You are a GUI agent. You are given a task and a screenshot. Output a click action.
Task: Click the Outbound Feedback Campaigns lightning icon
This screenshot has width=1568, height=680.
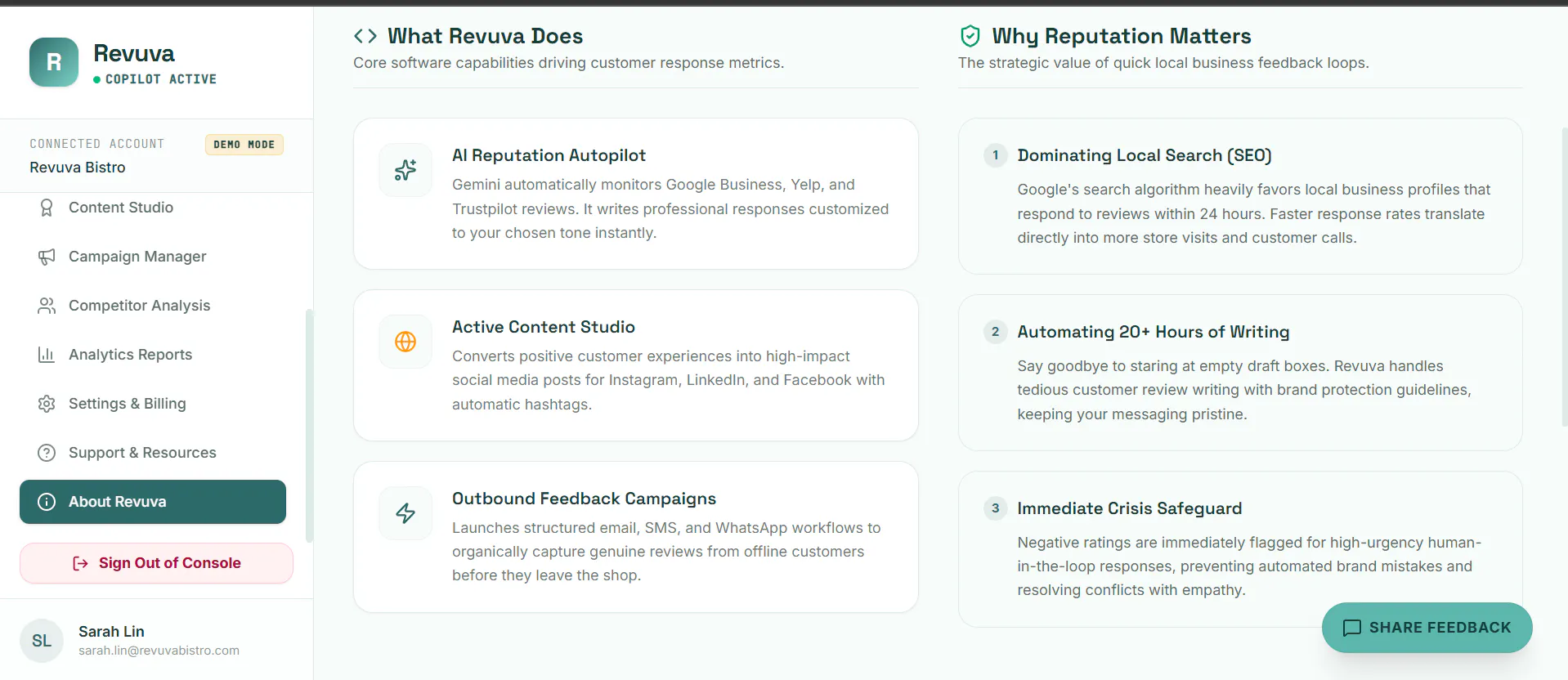click(x=405, y=513)
